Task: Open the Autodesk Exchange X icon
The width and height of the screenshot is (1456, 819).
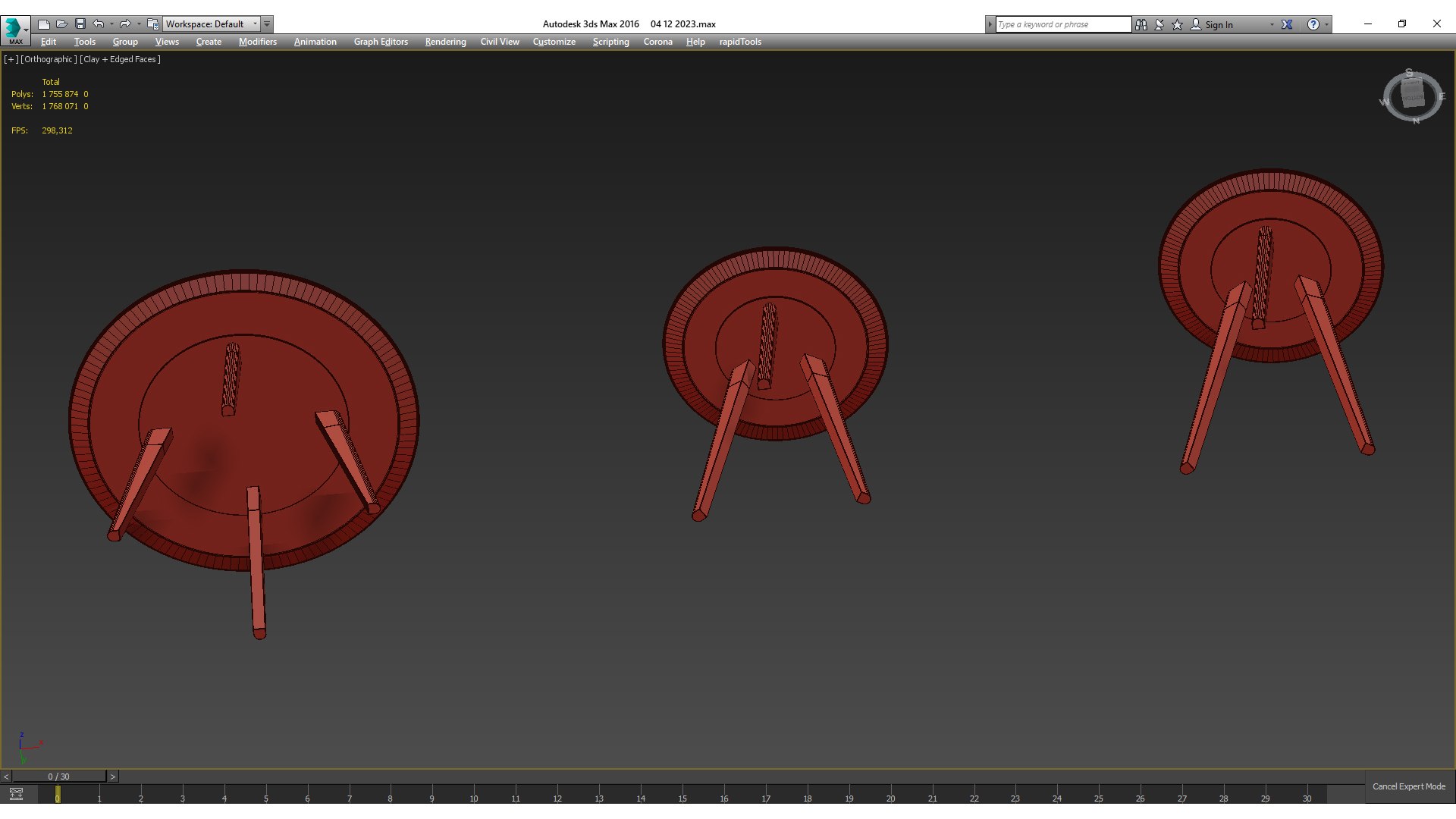Action: 1287,24
